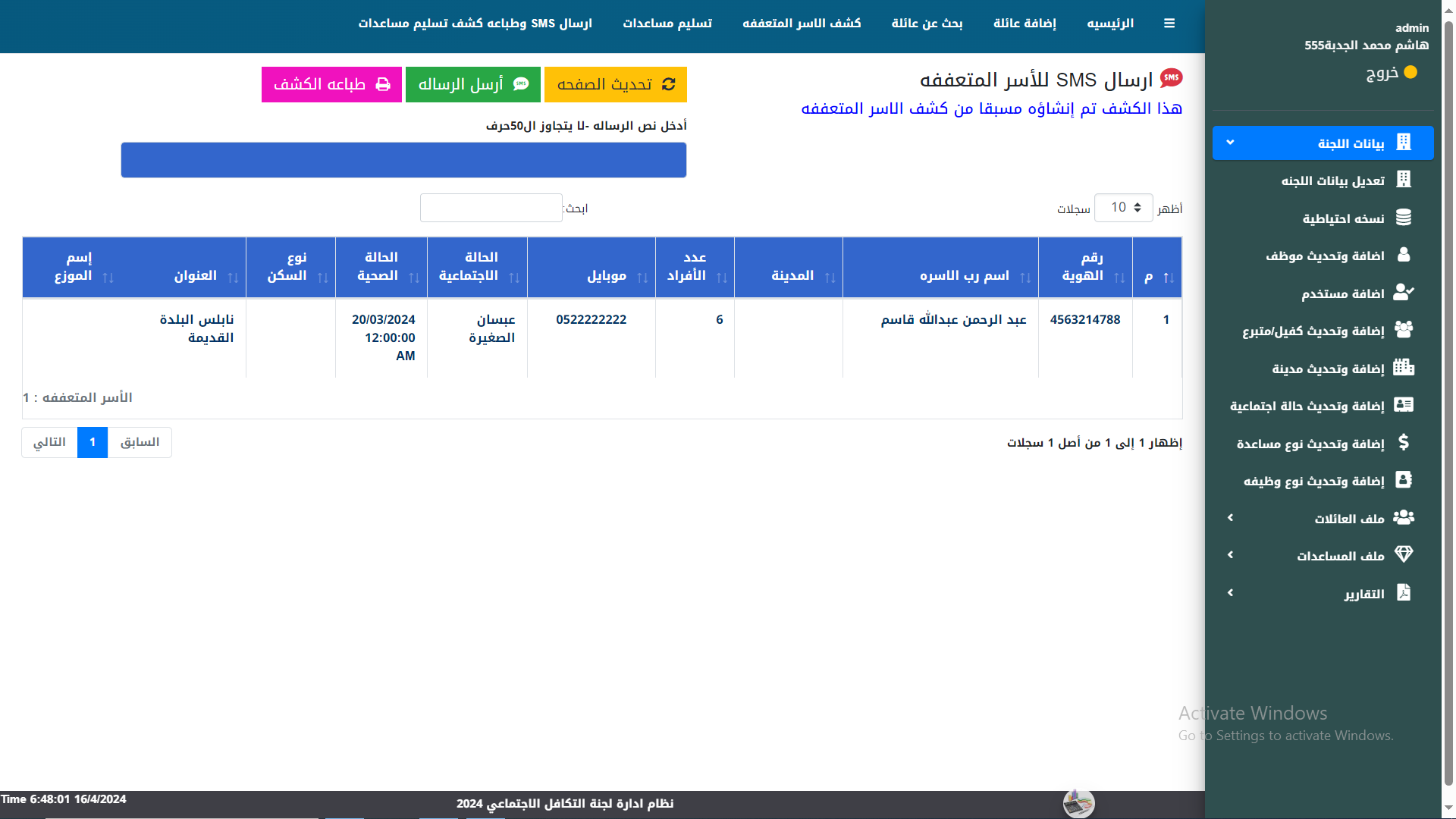Open التقارير via its PDF report icon
The height and width of the screenshot is (819, 1456).
1404,592
